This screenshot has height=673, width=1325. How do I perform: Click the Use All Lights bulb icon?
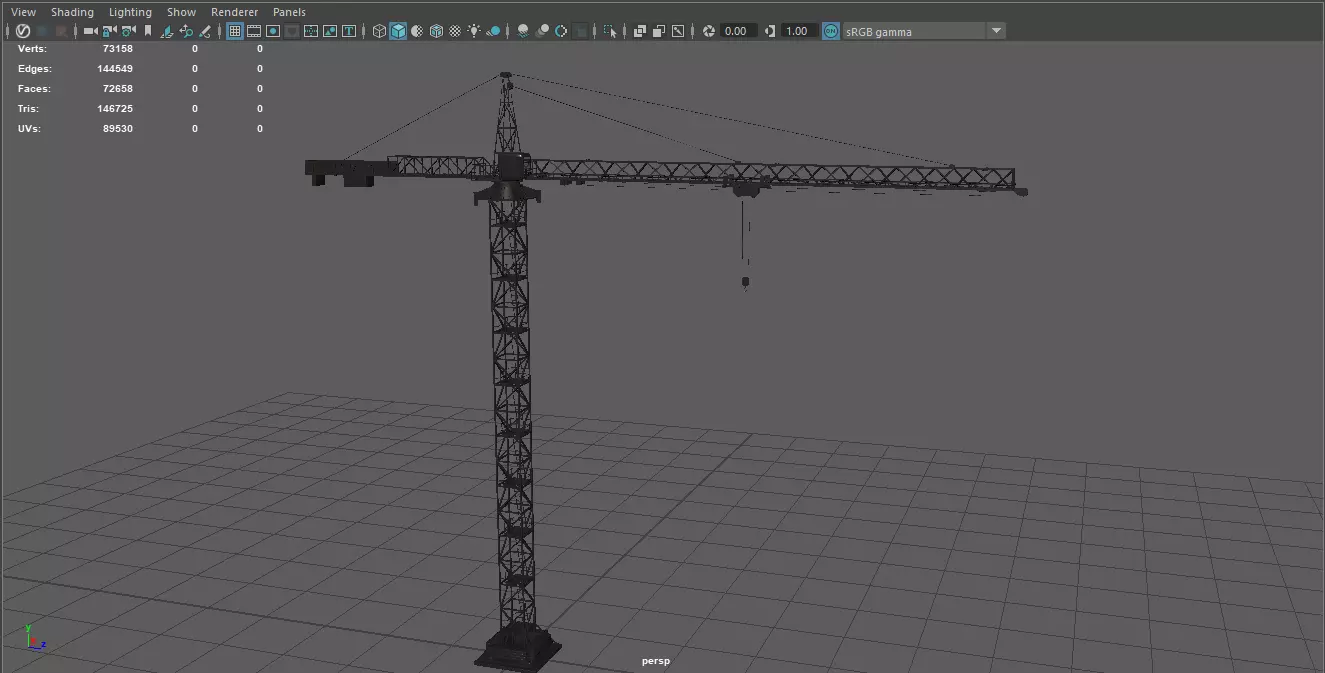click(474, 31)
